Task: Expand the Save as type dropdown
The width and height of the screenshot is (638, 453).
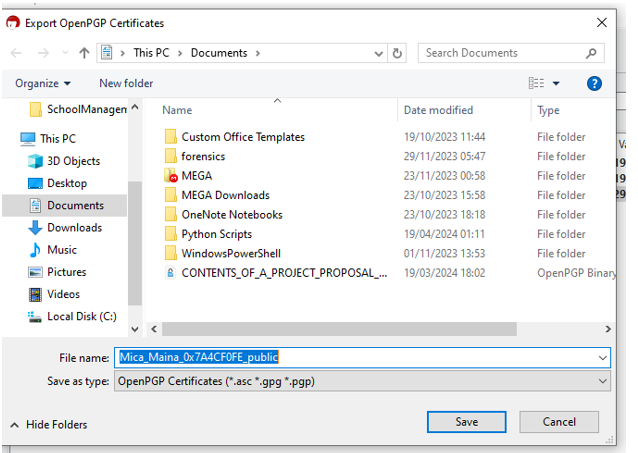Action: [x=602, y=381]
